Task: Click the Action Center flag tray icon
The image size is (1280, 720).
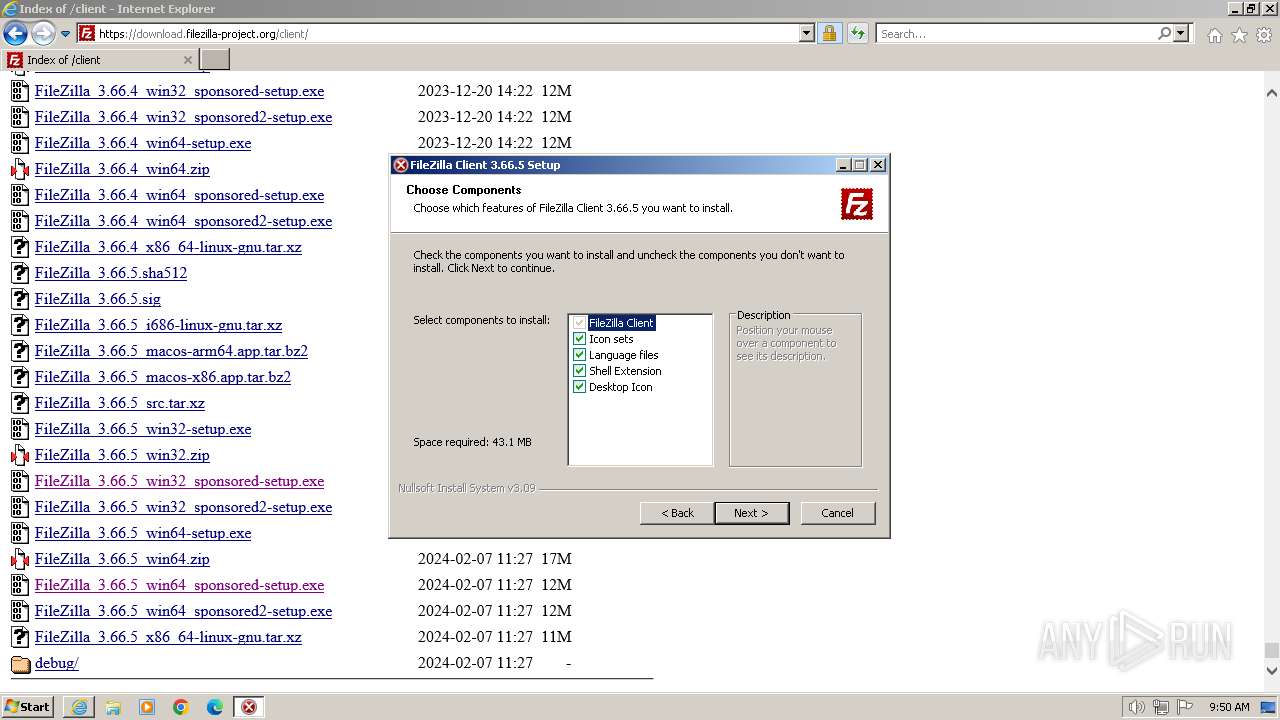Action: pos(1186,707)
